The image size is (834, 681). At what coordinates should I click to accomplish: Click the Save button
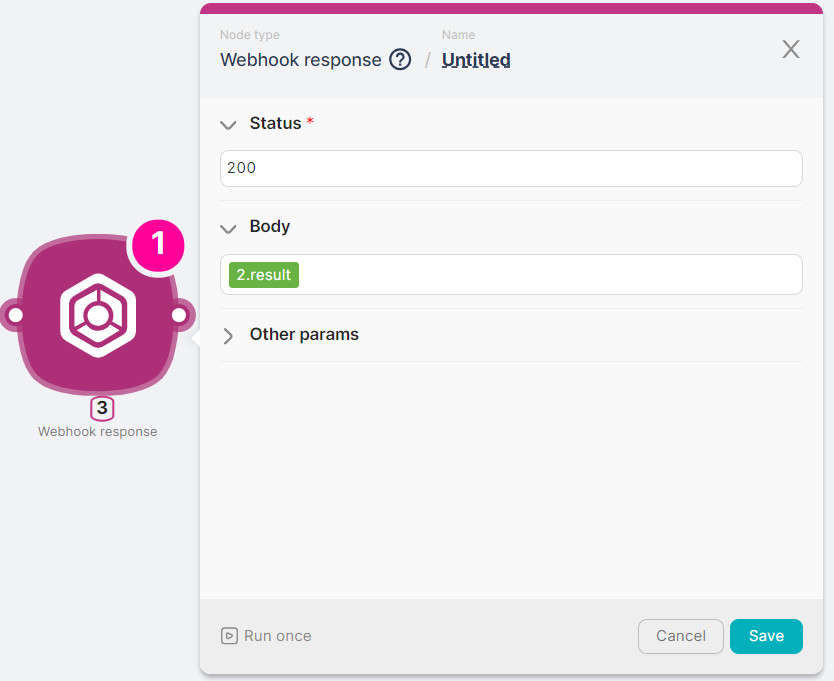click(x=766, y=636)
